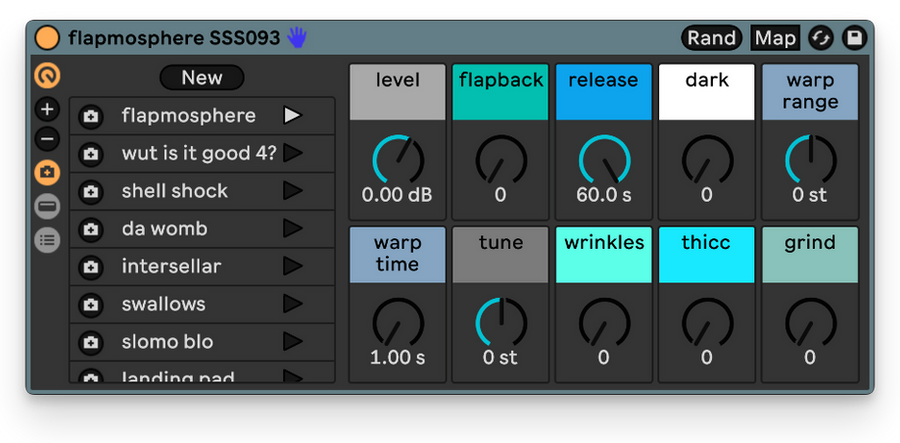Select the intersellar variation name
900x443 pixels.
click(171, 266)
